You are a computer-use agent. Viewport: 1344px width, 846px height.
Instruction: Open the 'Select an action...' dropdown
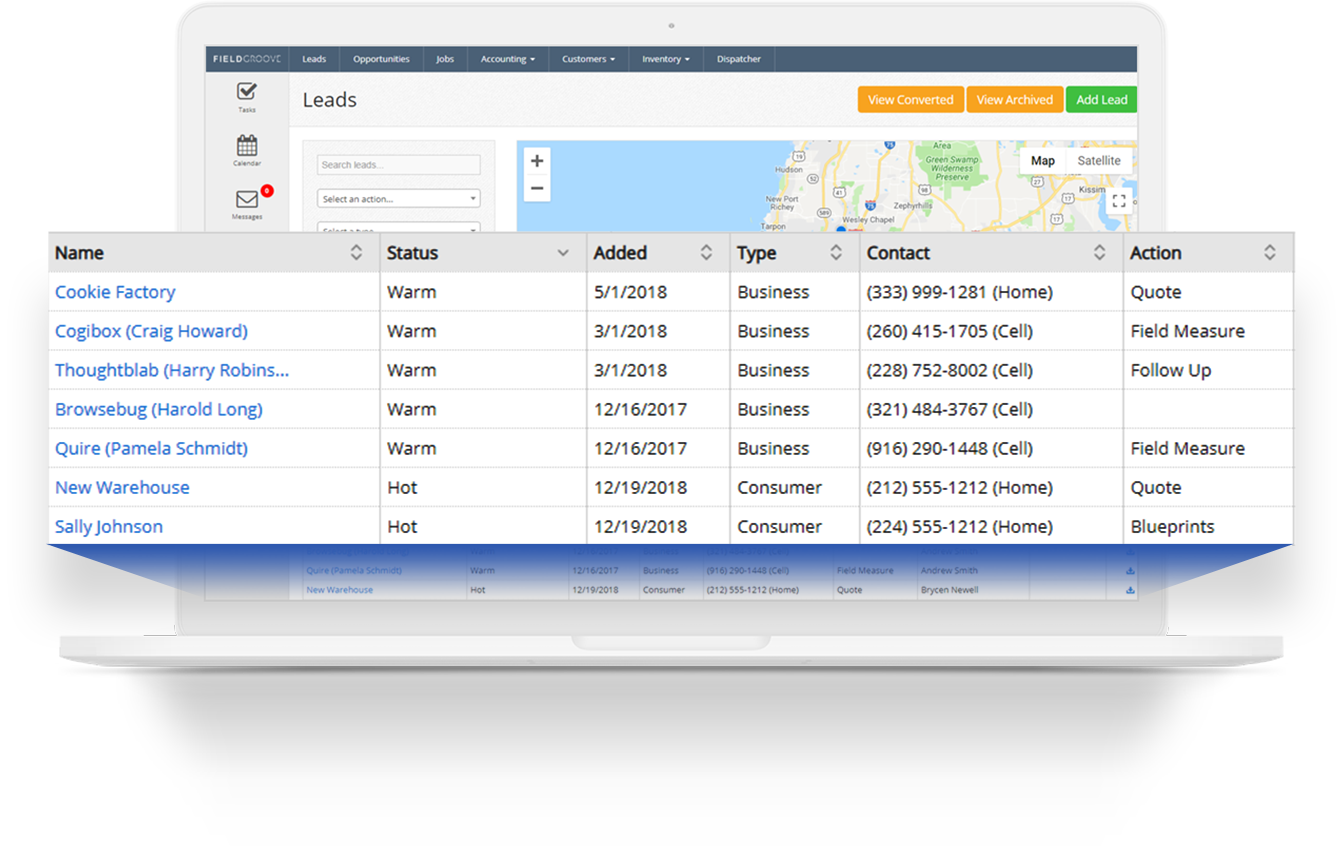(399, 199)
